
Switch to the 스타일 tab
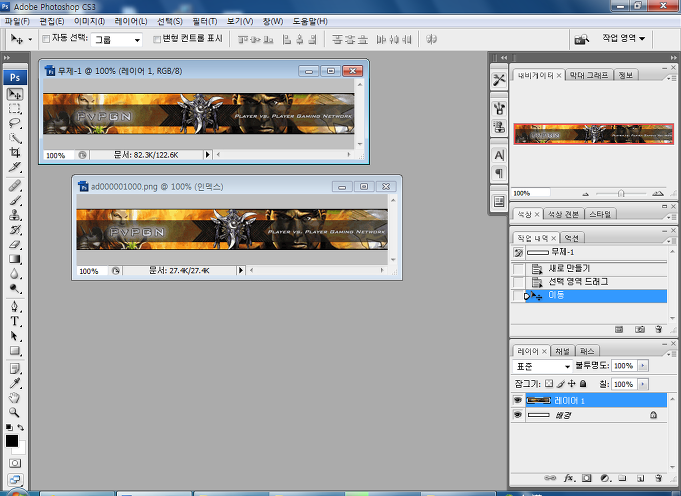click(x=600, y=214)
